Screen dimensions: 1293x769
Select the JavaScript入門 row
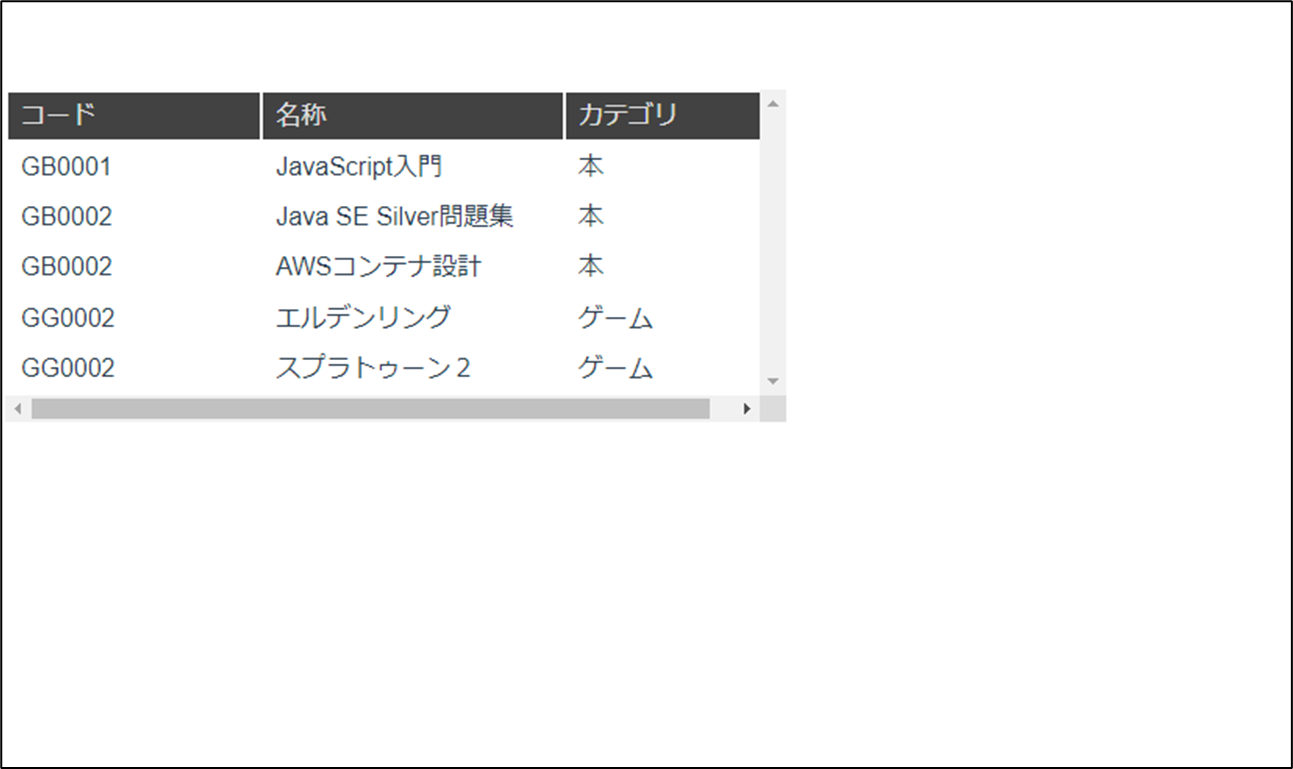click(360, 165)
